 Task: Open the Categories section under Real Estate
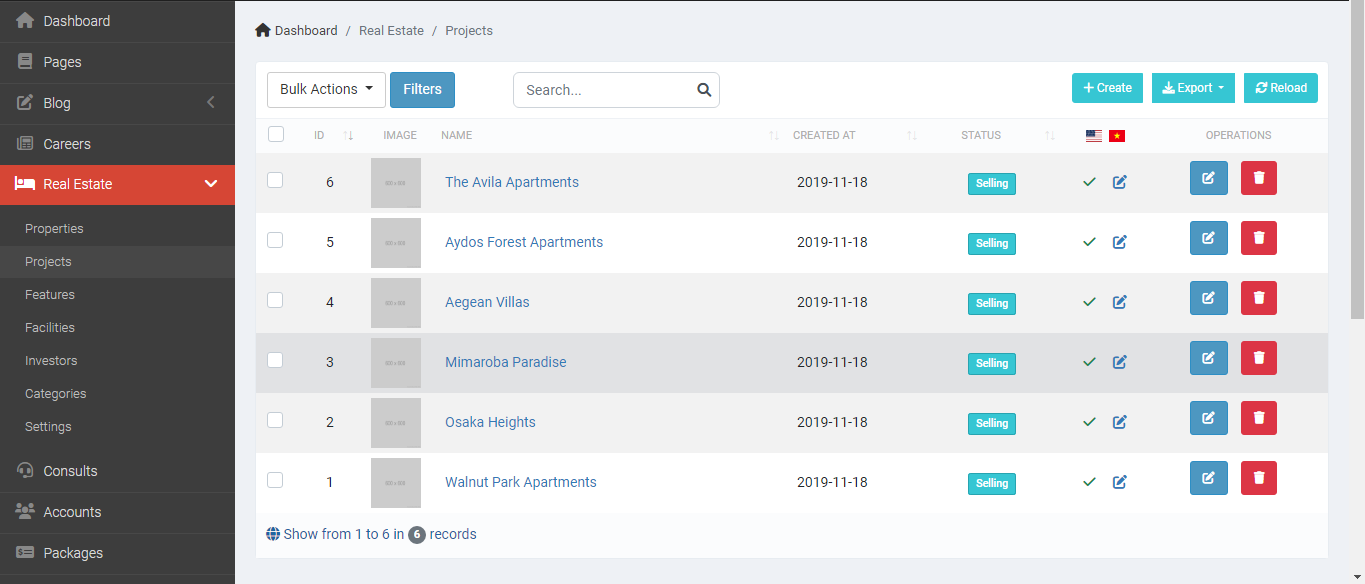point(55,393)
